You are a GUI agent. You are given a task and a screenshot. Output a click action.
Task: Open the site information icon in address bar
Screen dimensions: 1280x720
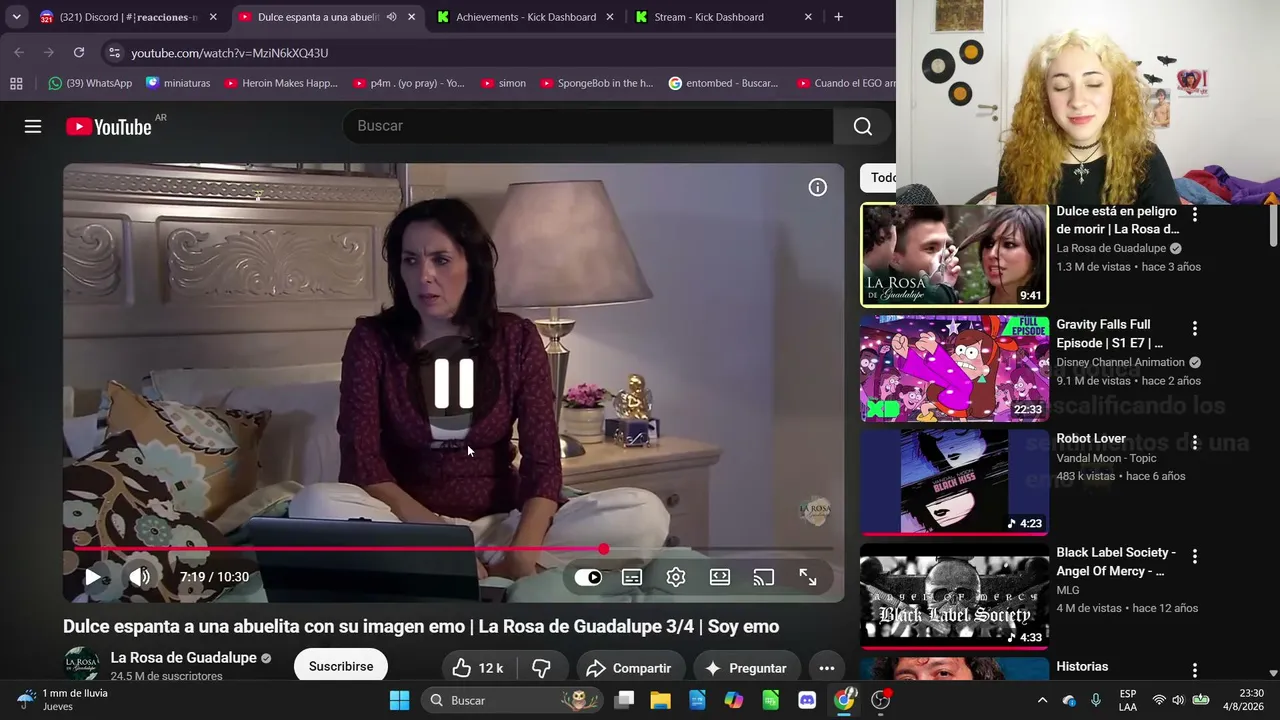[x=114, y=53]
